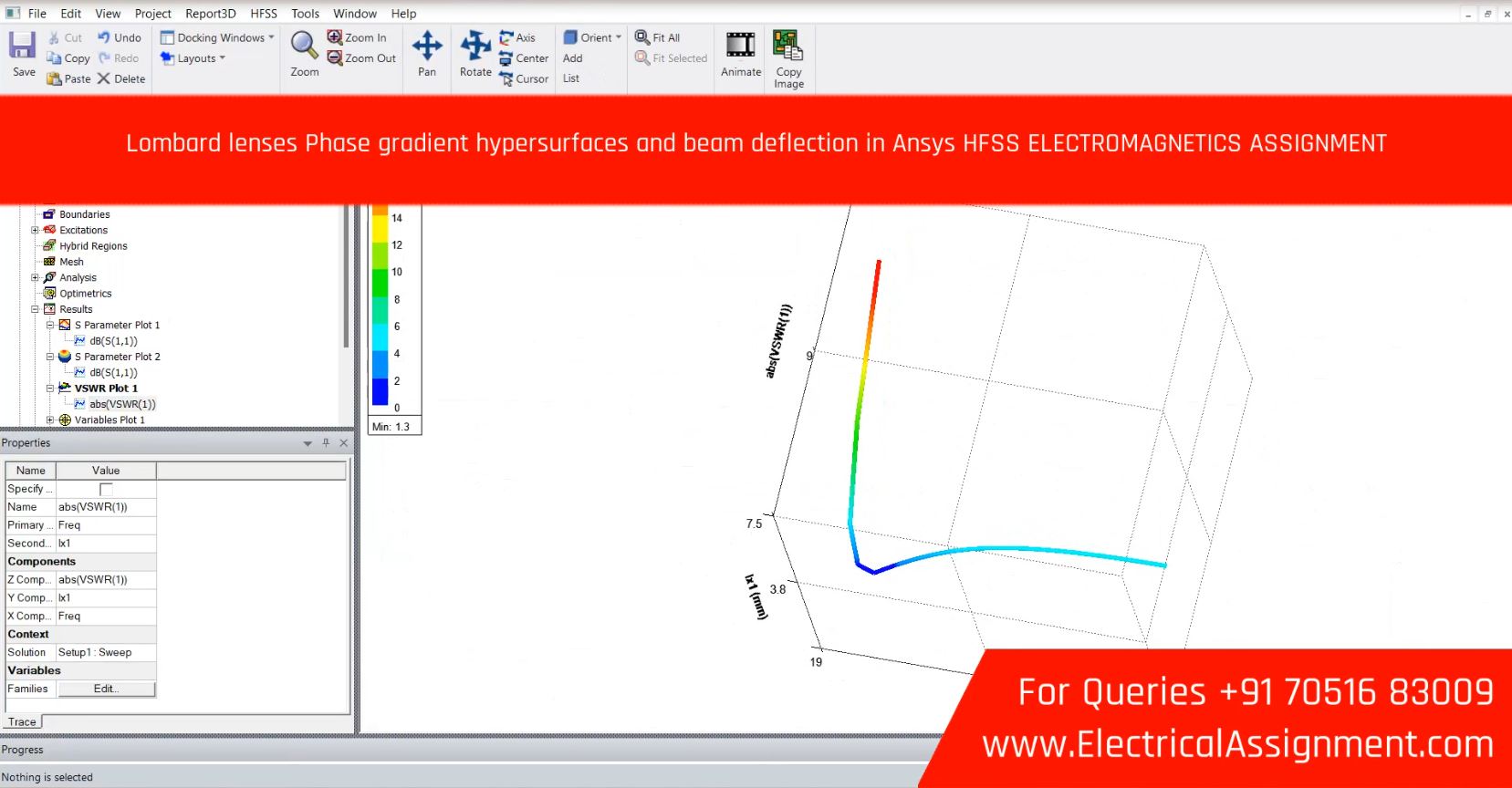Click Zoom In toolbar icon
1512x788 pixels.
tap(335, 37)
